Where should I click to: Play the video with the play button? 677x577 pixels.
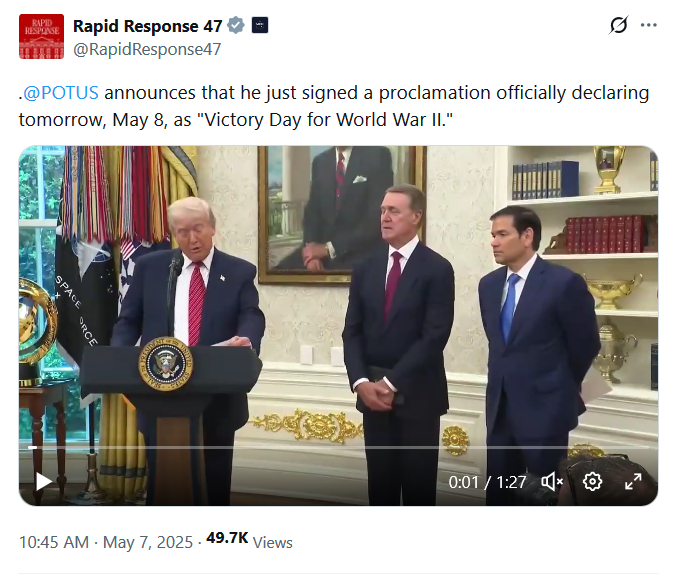pos(44,481)
